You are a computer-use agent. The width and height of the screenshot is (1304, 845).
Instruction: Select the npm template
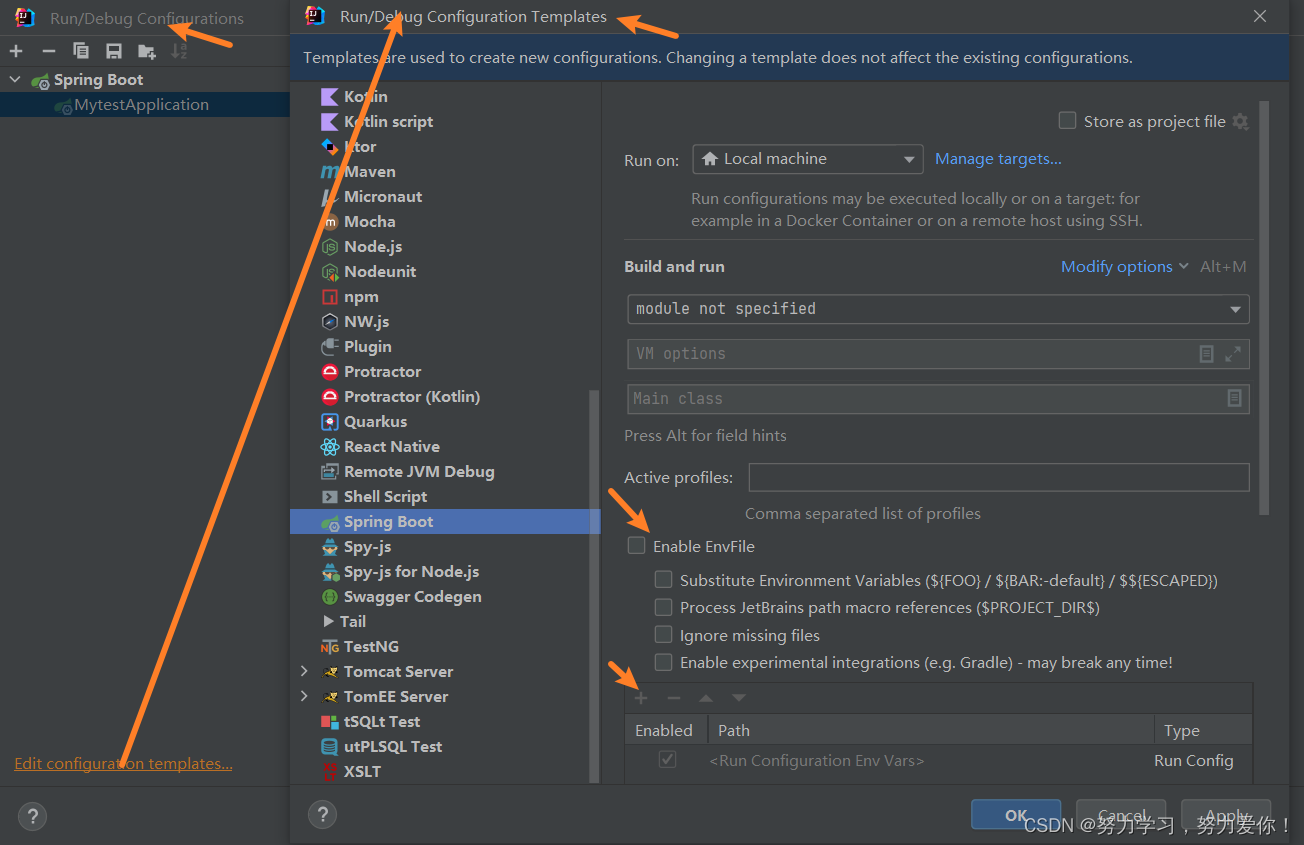(x=361, y=297)
